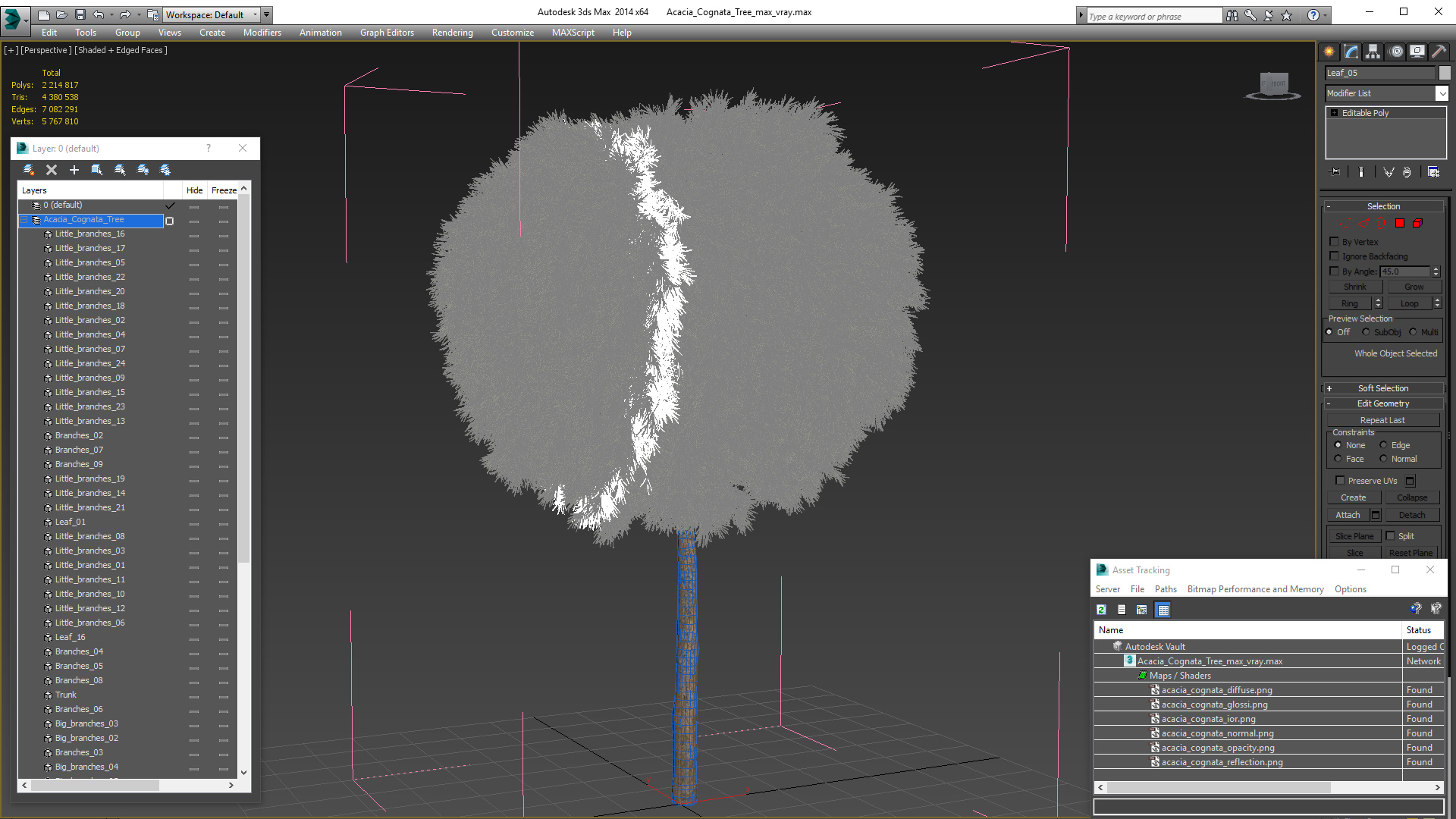Click the Grow selection button
The image size is (1456, 819).
coord(1414,287)
